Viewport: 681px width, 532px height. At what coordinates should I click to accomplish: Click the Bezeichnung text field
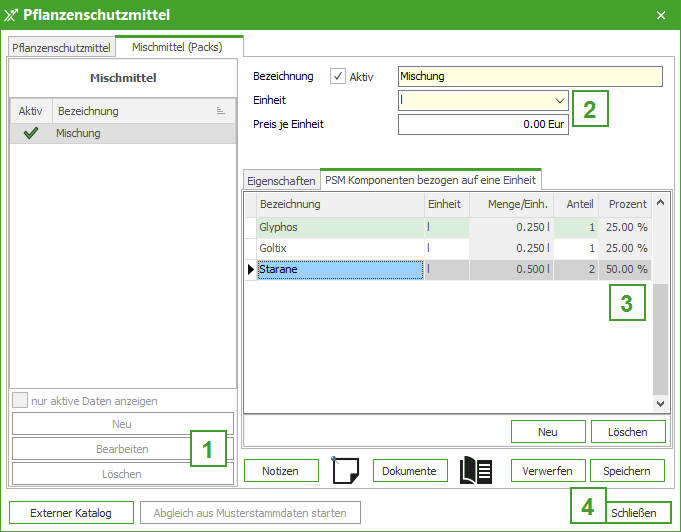click(x=529, y=76)
